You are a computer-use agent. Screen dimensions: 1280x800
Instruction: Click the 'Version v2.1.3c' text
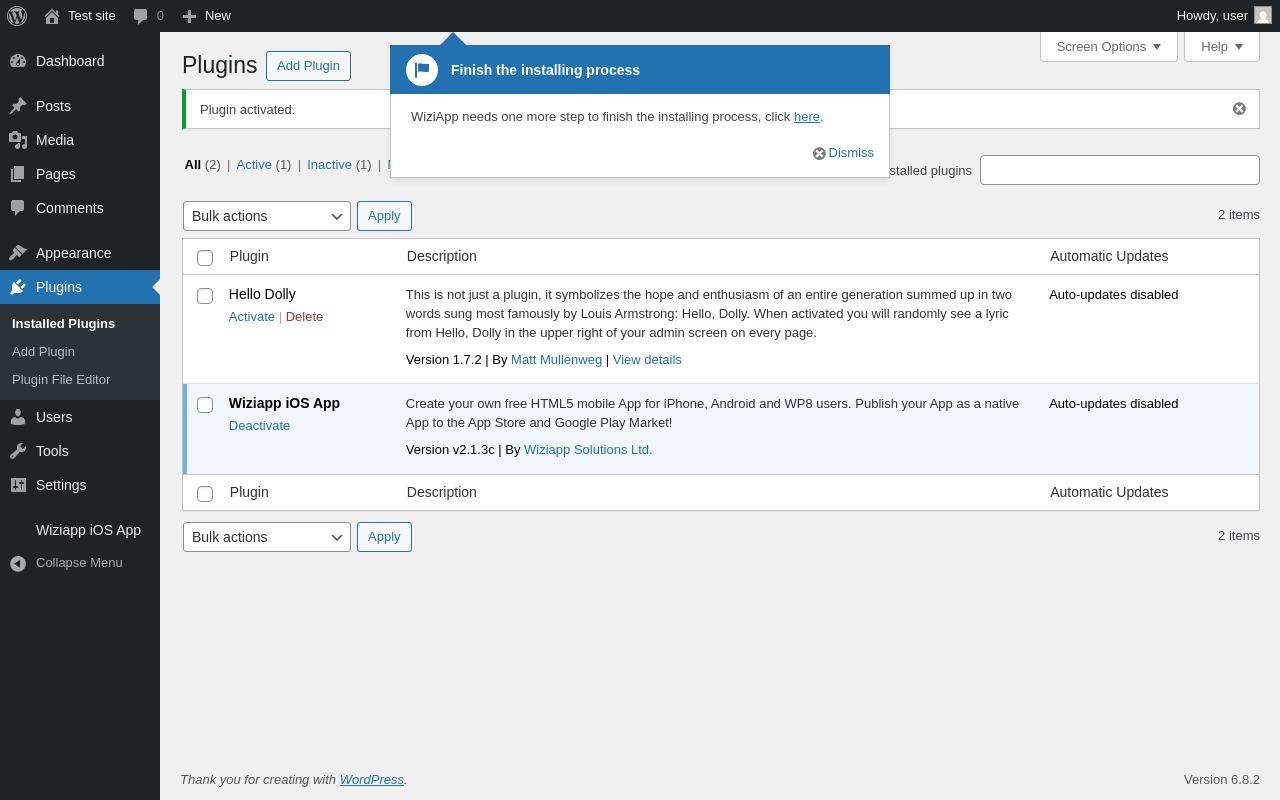coord(450,449)
